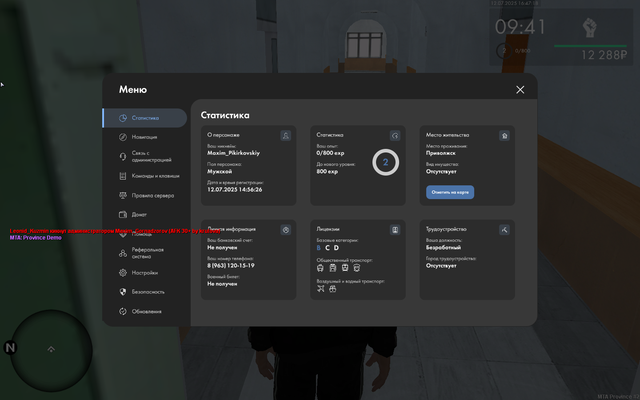Click the level circle in the HUD
The image size is (640, 400).
click(x=504, y=51)
